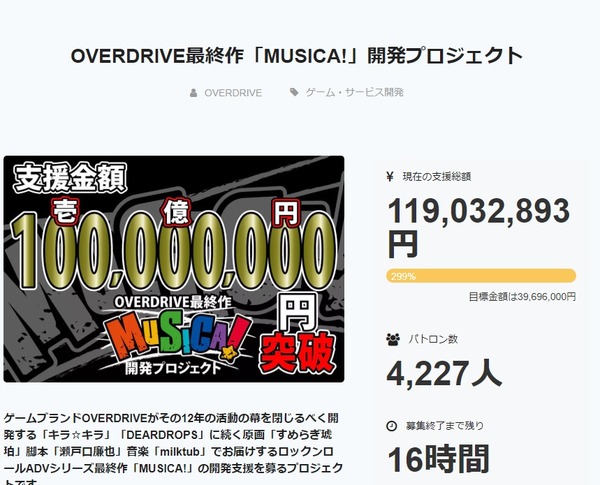
Task: Click the project title heading
Action: coord(297,56)
